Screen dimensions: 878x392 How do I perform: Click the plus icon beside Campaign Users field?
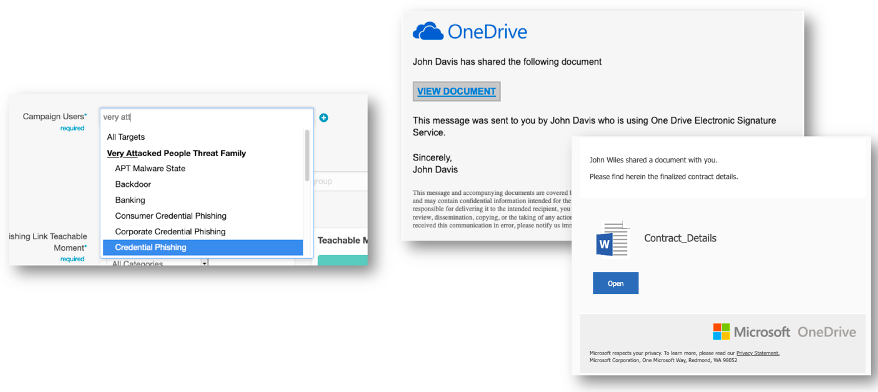tap(324, 118)
